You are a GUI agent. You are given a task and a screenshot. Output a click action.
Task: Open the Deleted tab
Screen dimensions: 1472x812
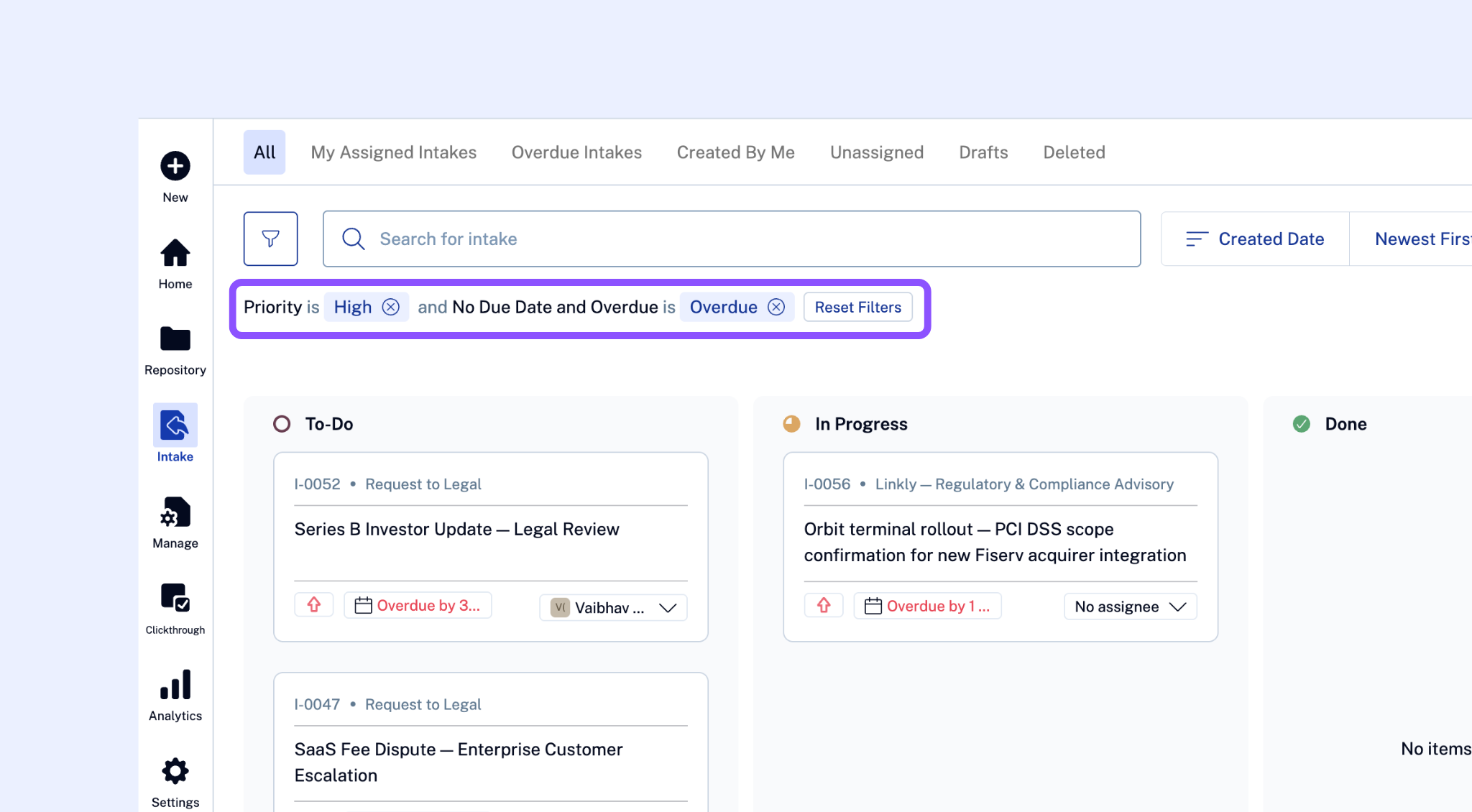1074,152
